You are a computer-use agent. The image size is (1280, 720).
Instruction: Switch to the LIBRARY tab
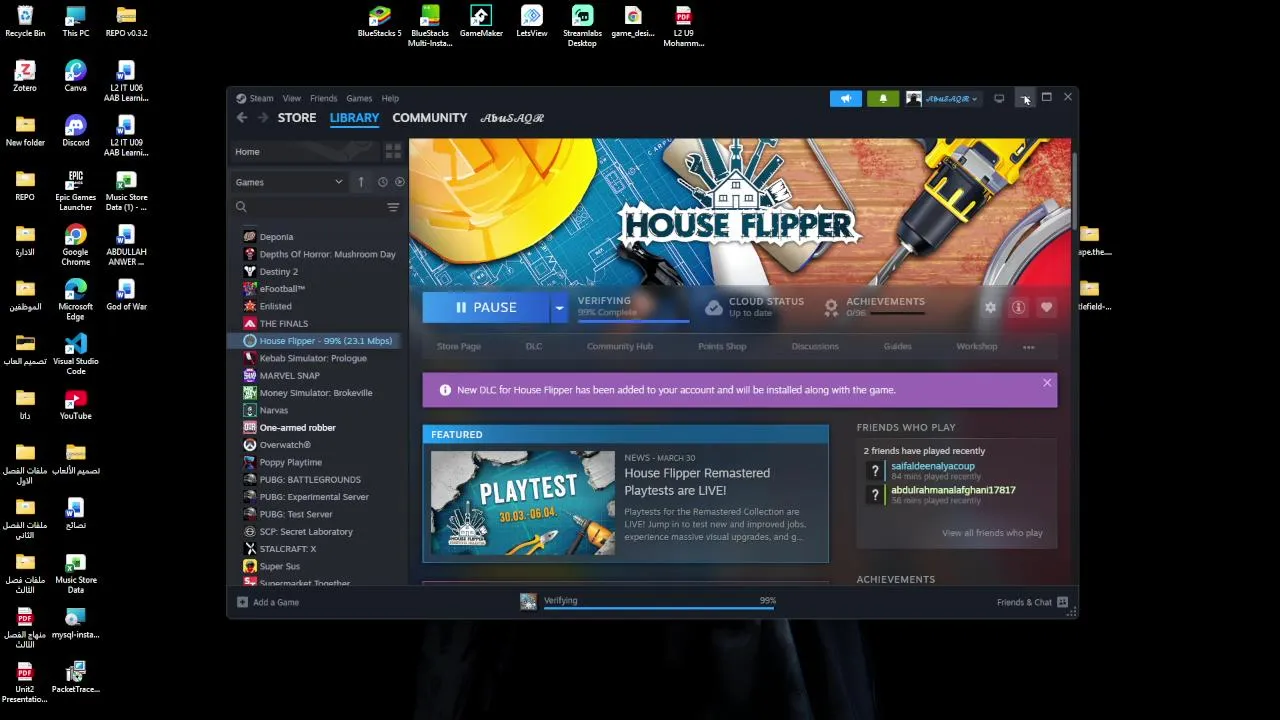coord(354,118)
